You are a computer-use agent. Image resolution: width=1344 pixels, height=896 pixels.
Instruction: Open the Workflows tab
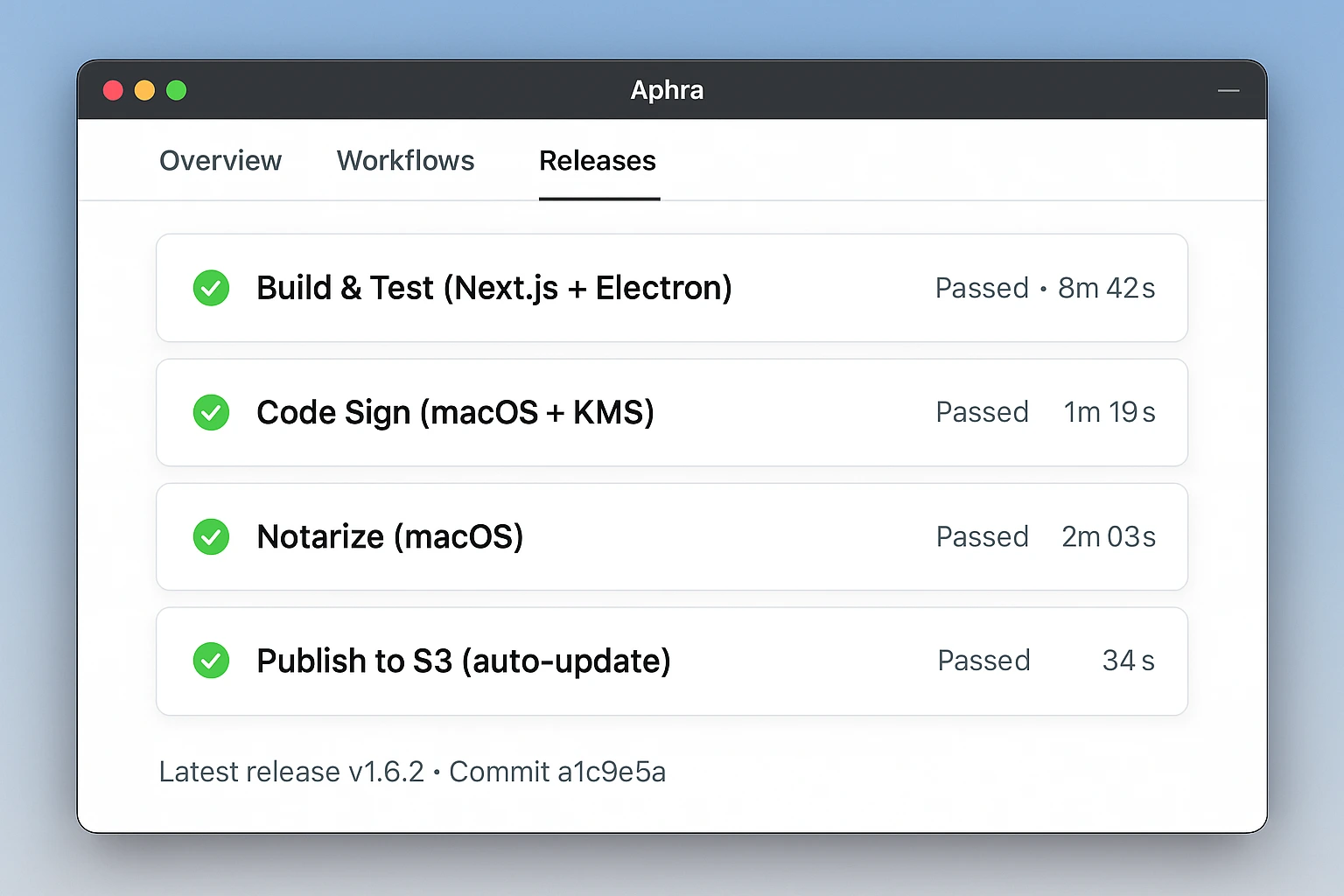click(x=405, y=161)
